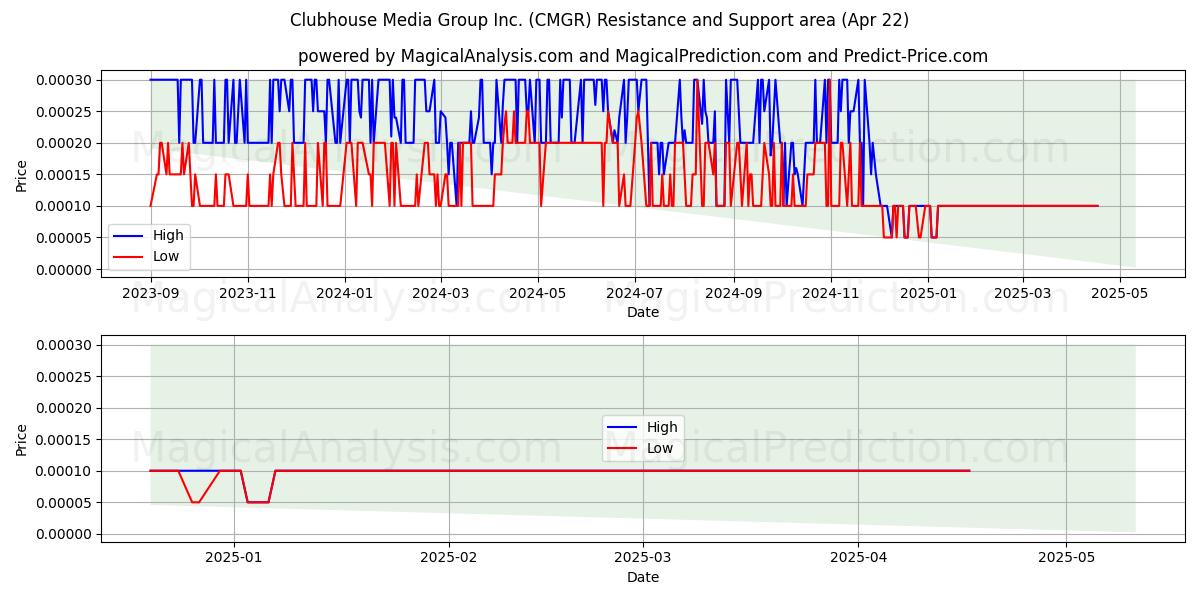This screenshot has width=1200, height=600.
Task: Click '2025-03' tick on the lower chart axis
Action: [x=643, y=558]
